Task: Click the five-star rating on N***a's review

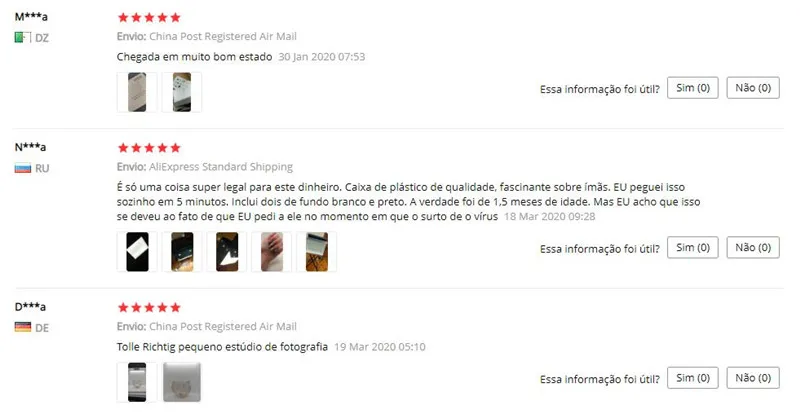Action: (x=149, y=148)
